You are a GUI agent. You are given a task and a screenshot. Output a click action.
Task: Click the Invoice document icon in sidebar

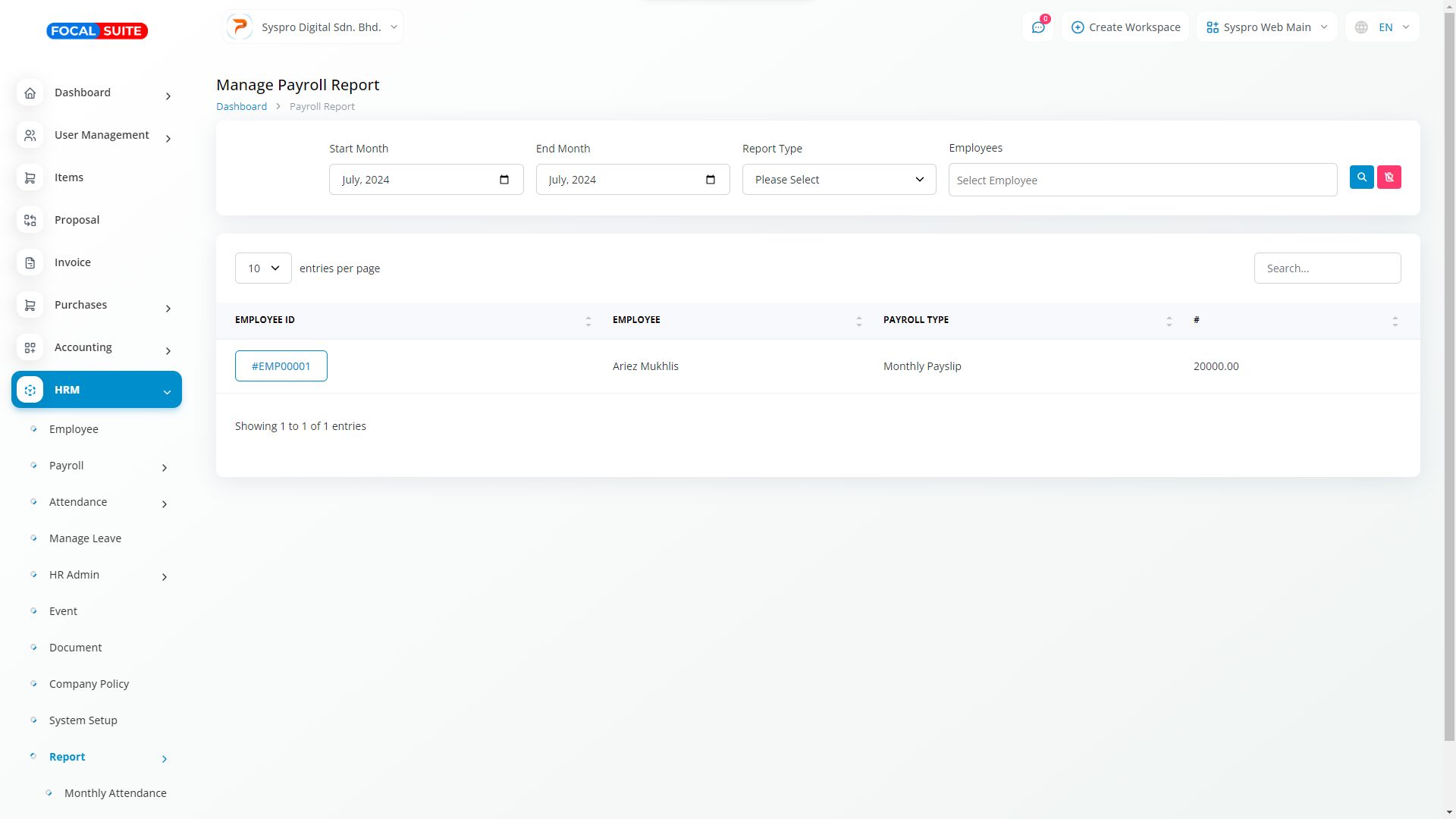click(30, 262)
